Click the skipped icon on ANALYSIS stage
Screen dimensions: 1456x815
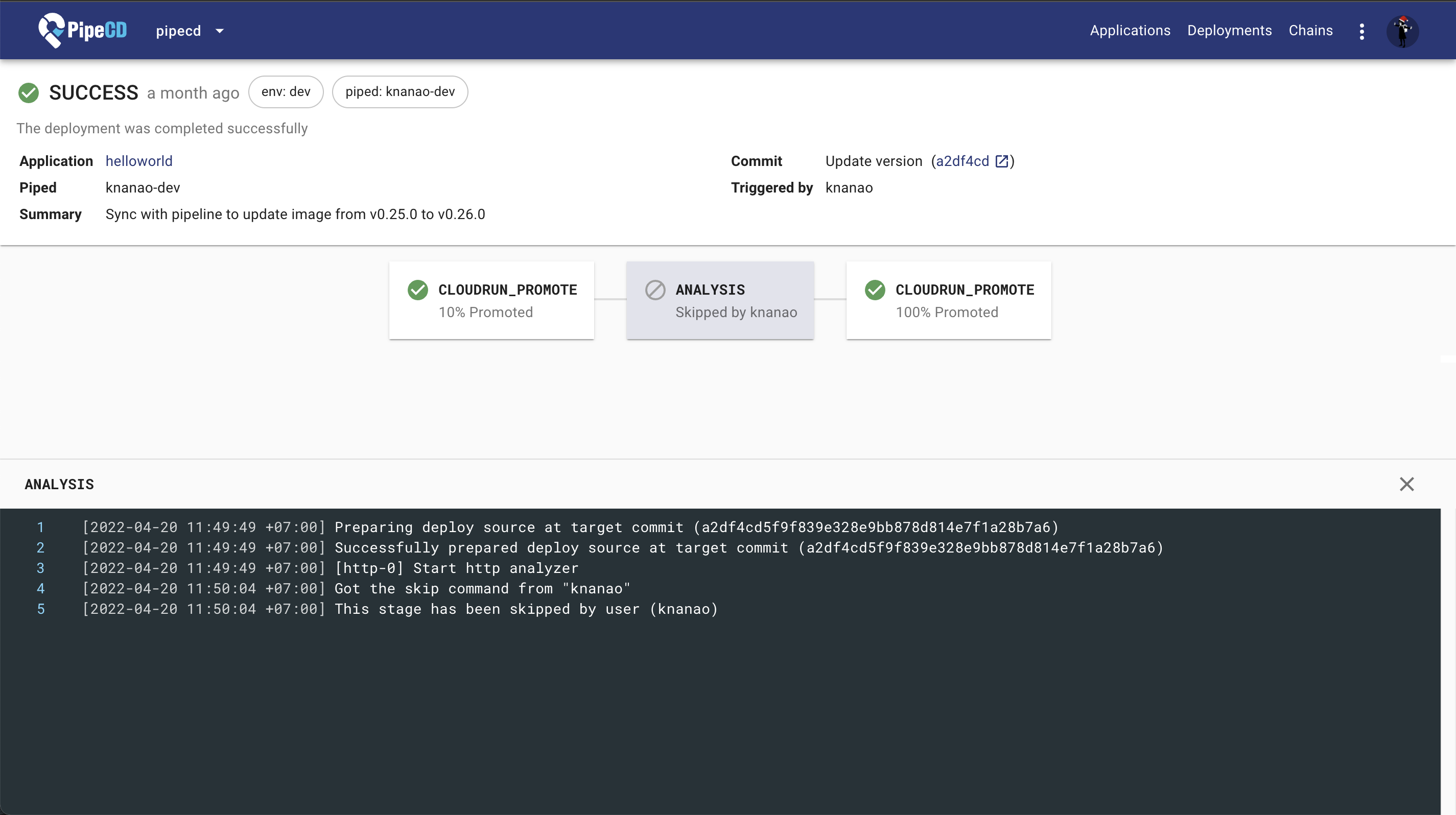(655, 290)
